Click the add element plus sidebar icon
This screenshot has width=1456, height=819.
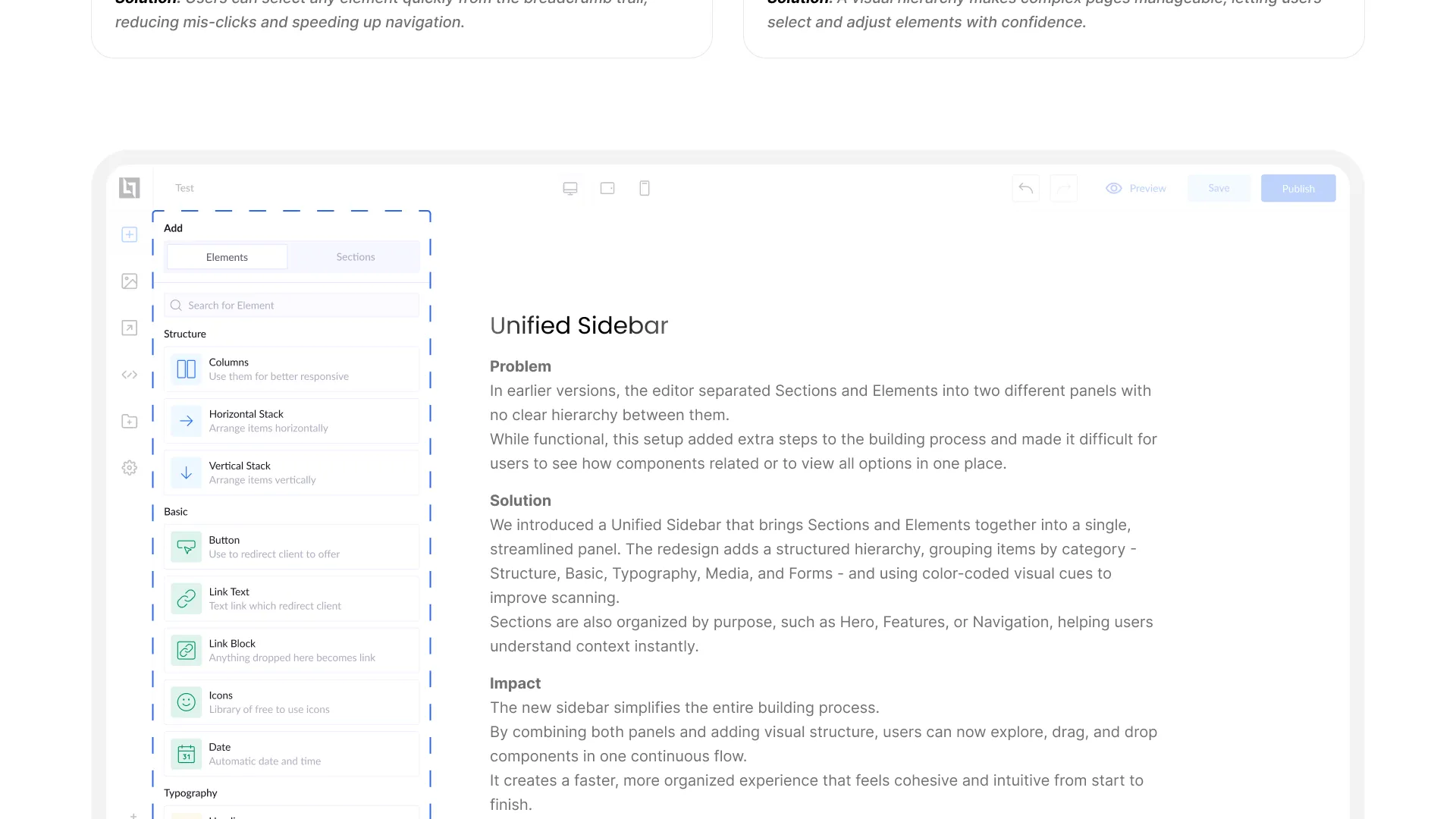pos(130,234)
